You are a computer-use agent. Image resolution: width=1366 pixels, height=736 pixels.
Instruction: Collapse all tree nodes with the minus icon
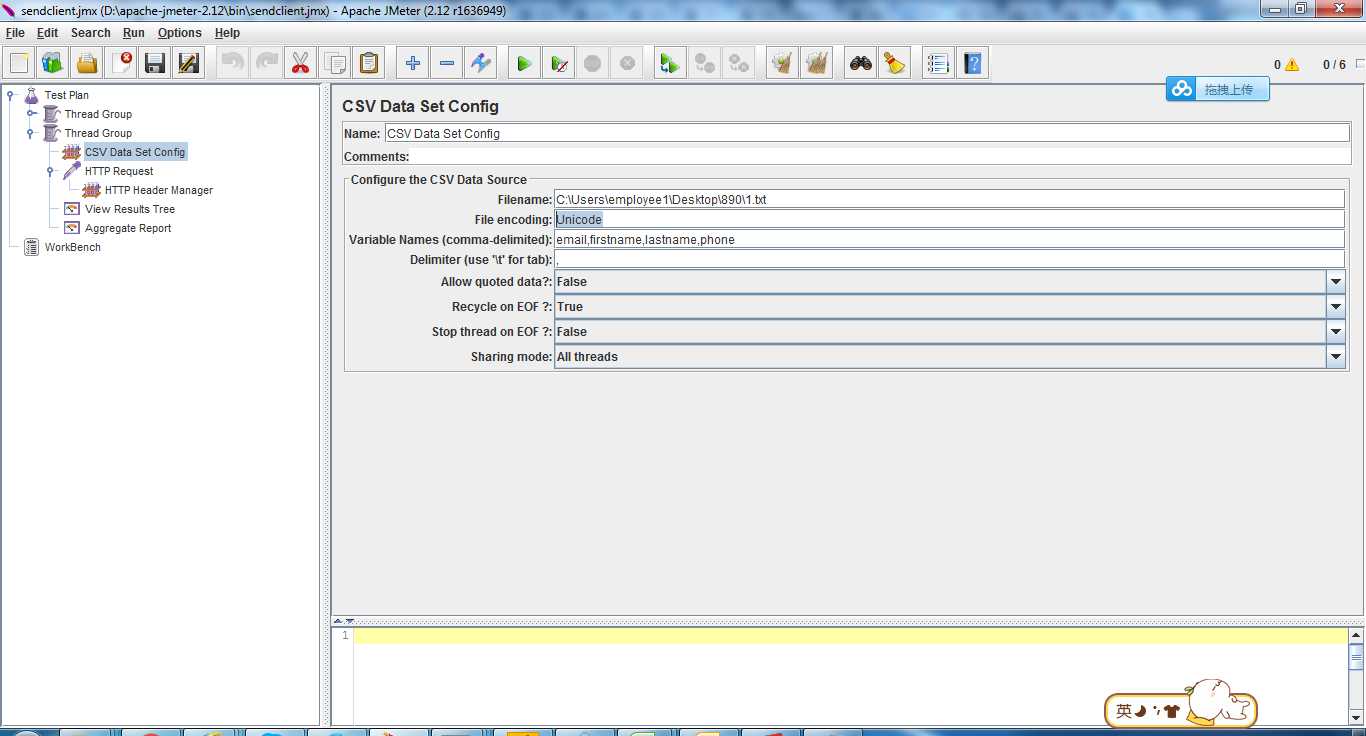(446, 63)
